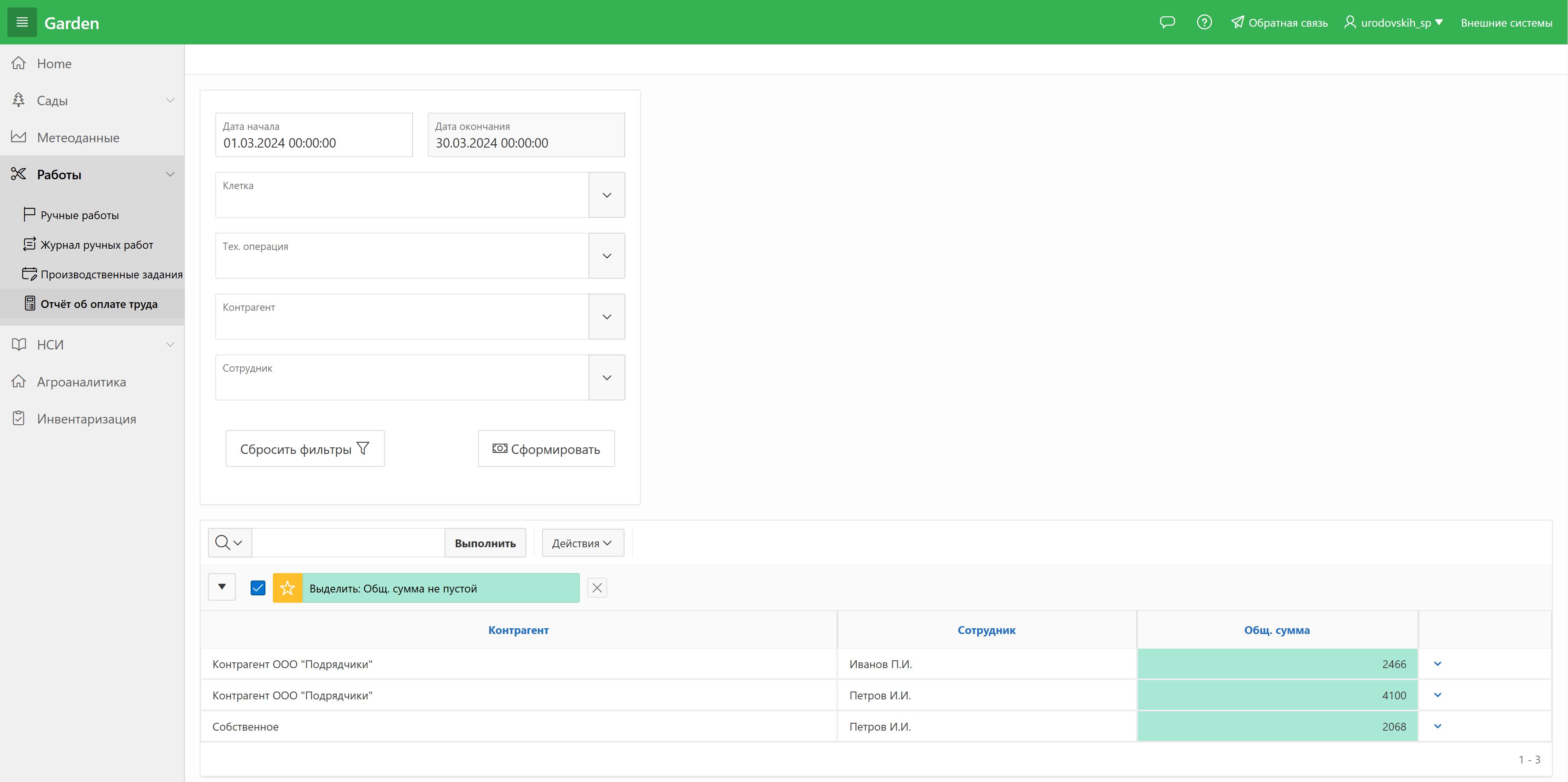Uncheck the highlight filter checkbox
The width and height of the screenshot is (1568, 782).
tap(258, 588)
